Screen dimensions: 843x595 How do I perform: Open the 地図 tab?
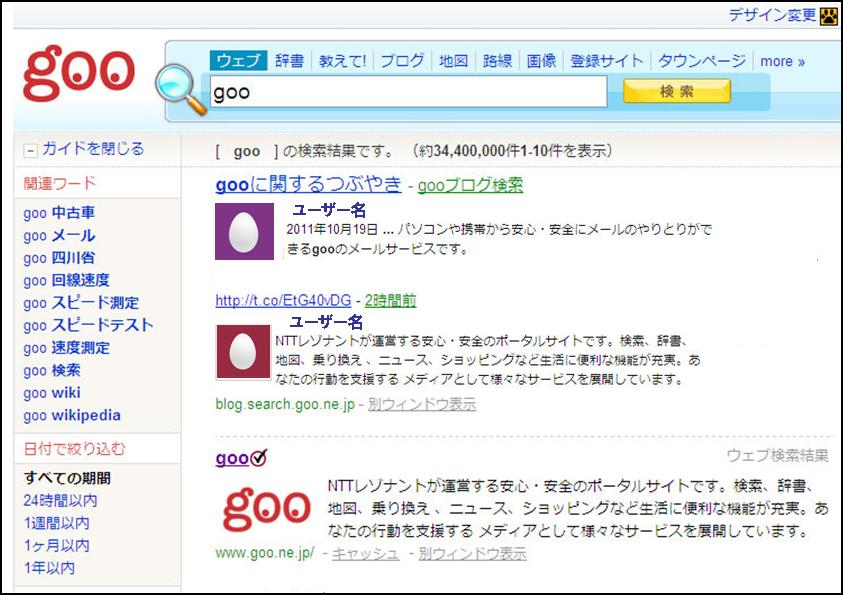pyautogui.click(x=453, y=61)
